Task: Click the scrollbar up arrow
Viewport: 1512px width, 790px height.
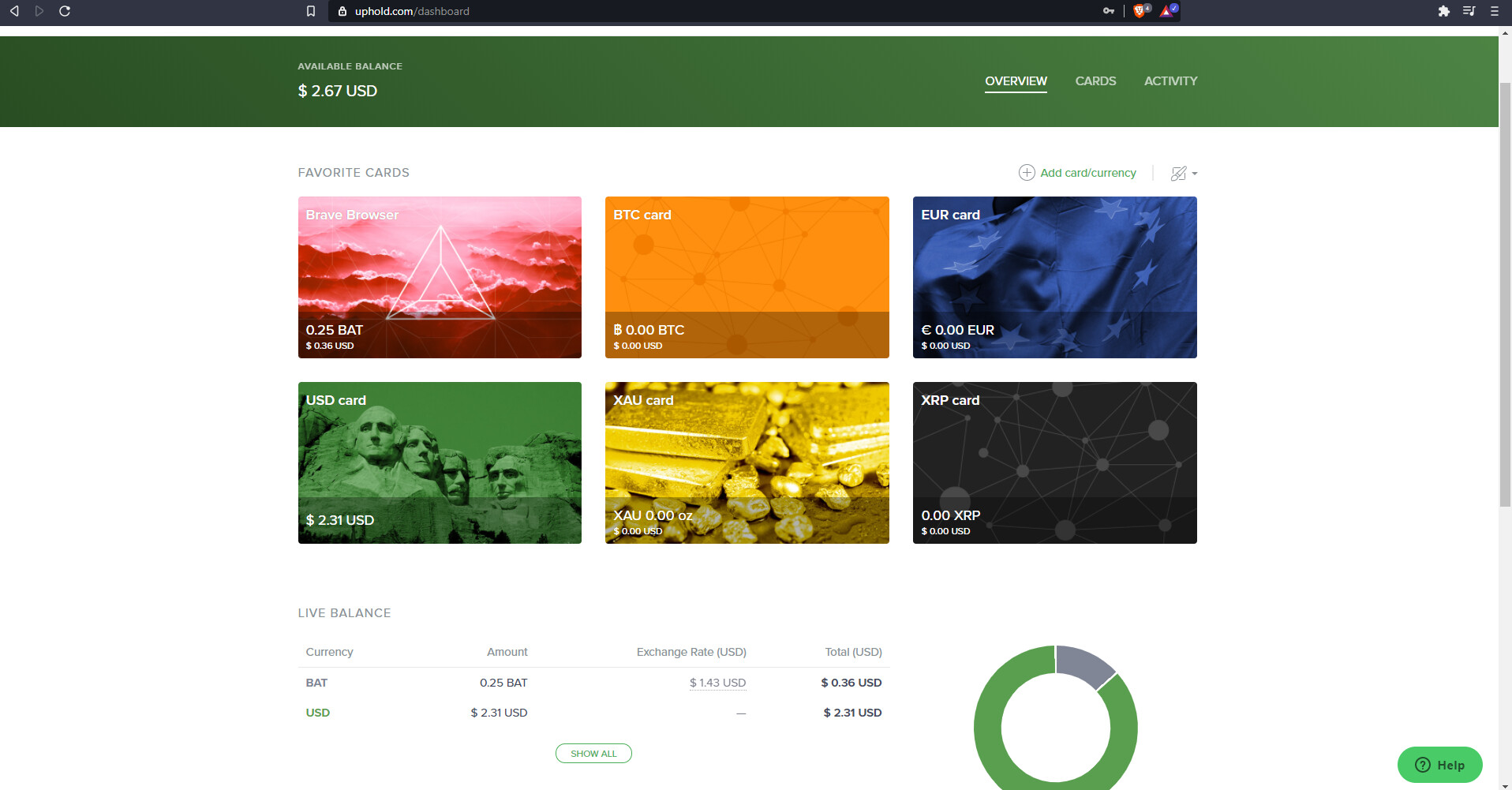Action: (1505, 33)
